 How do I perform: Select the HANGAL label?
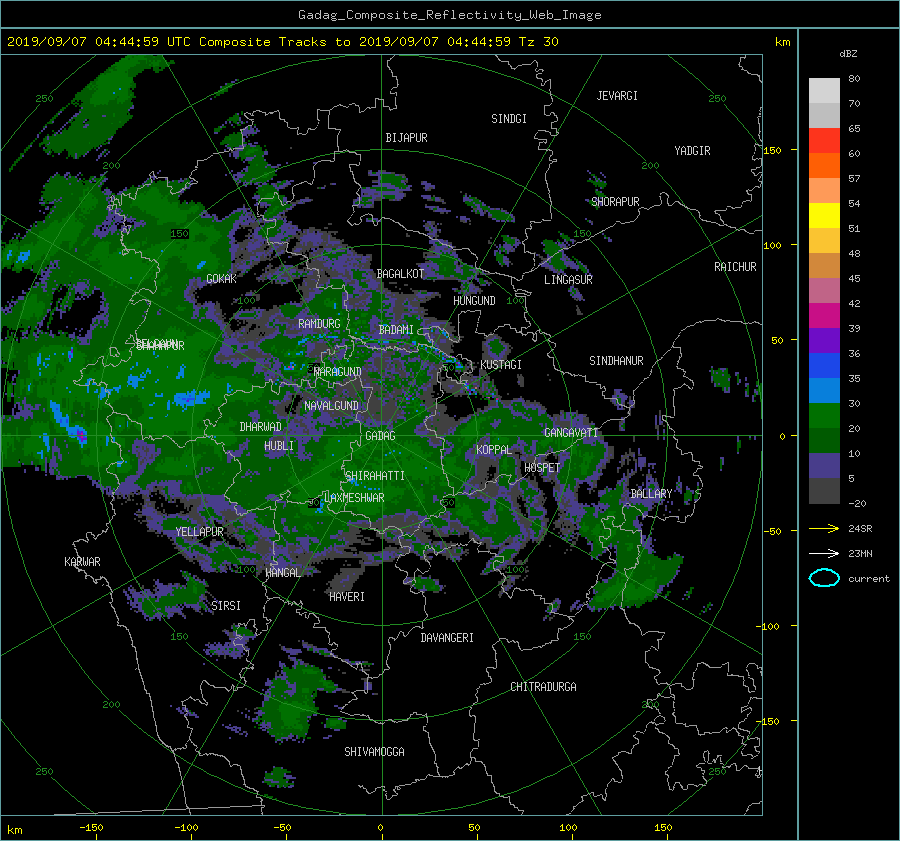[282, 573]
